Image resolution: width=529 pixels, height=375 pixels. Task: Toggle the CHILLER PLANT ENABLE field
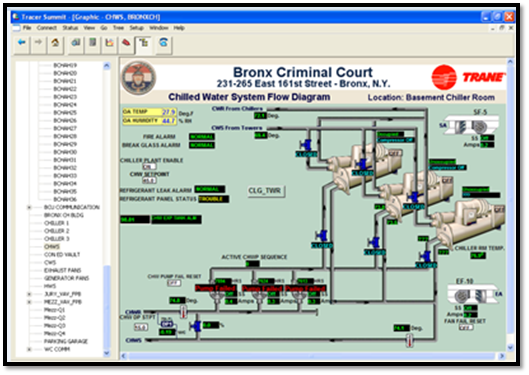[x=149, y=167]
